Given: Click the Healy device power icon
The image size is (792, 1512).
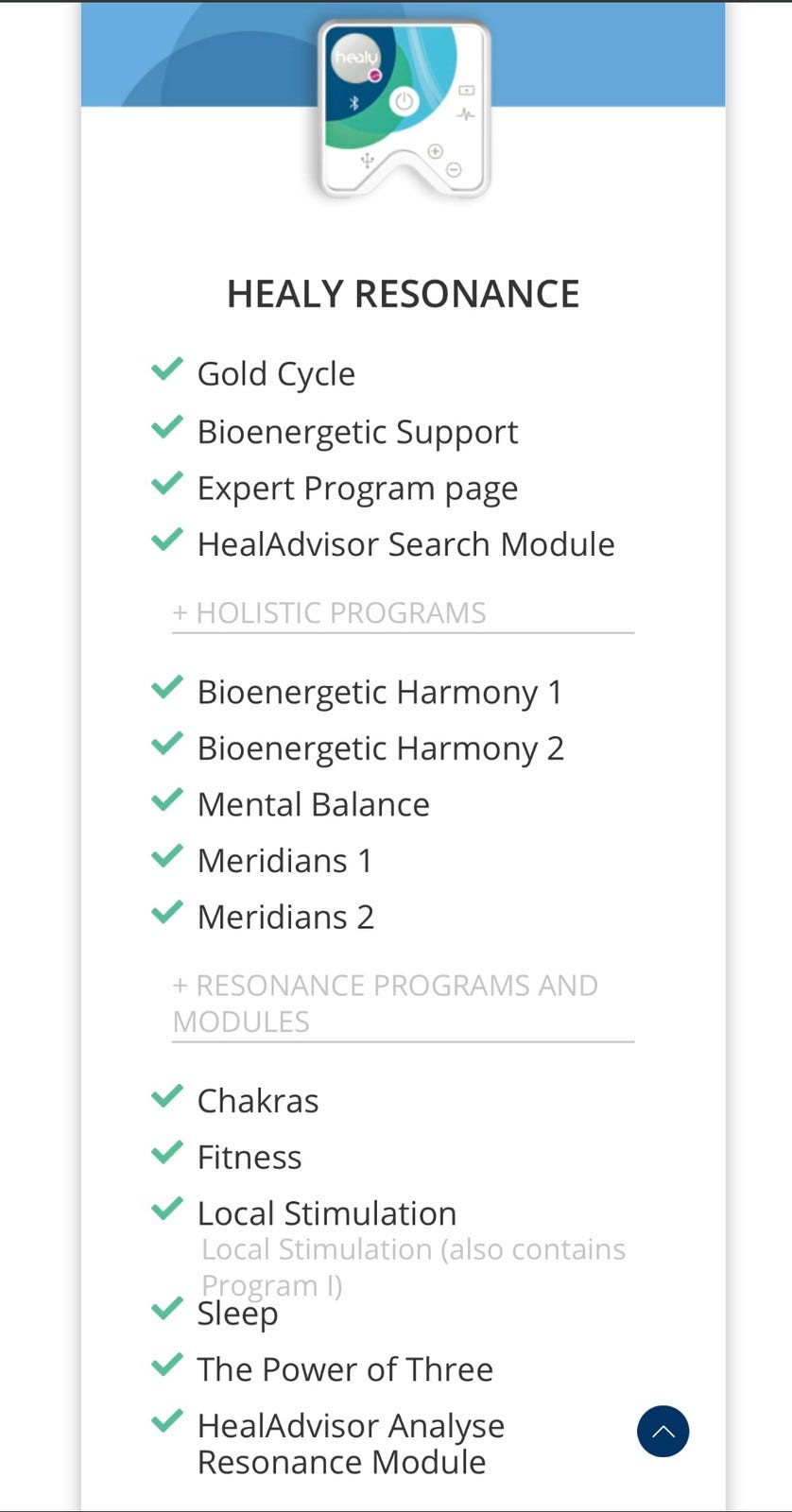Looking at the screenshot, I should pyautogui.click(x=404, y=102).
